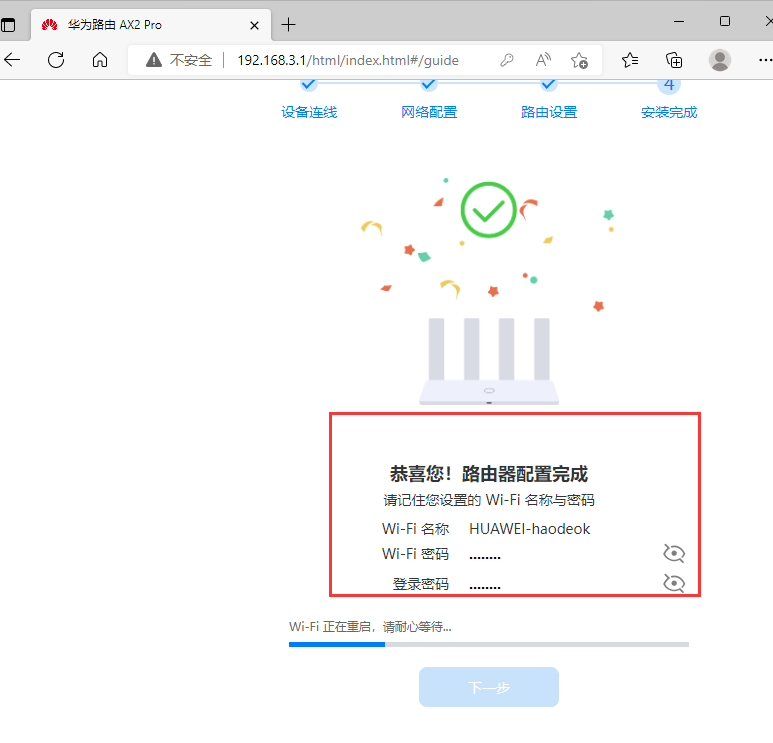
Task: Add this page to favorites
Action: [x=579, y=60]
